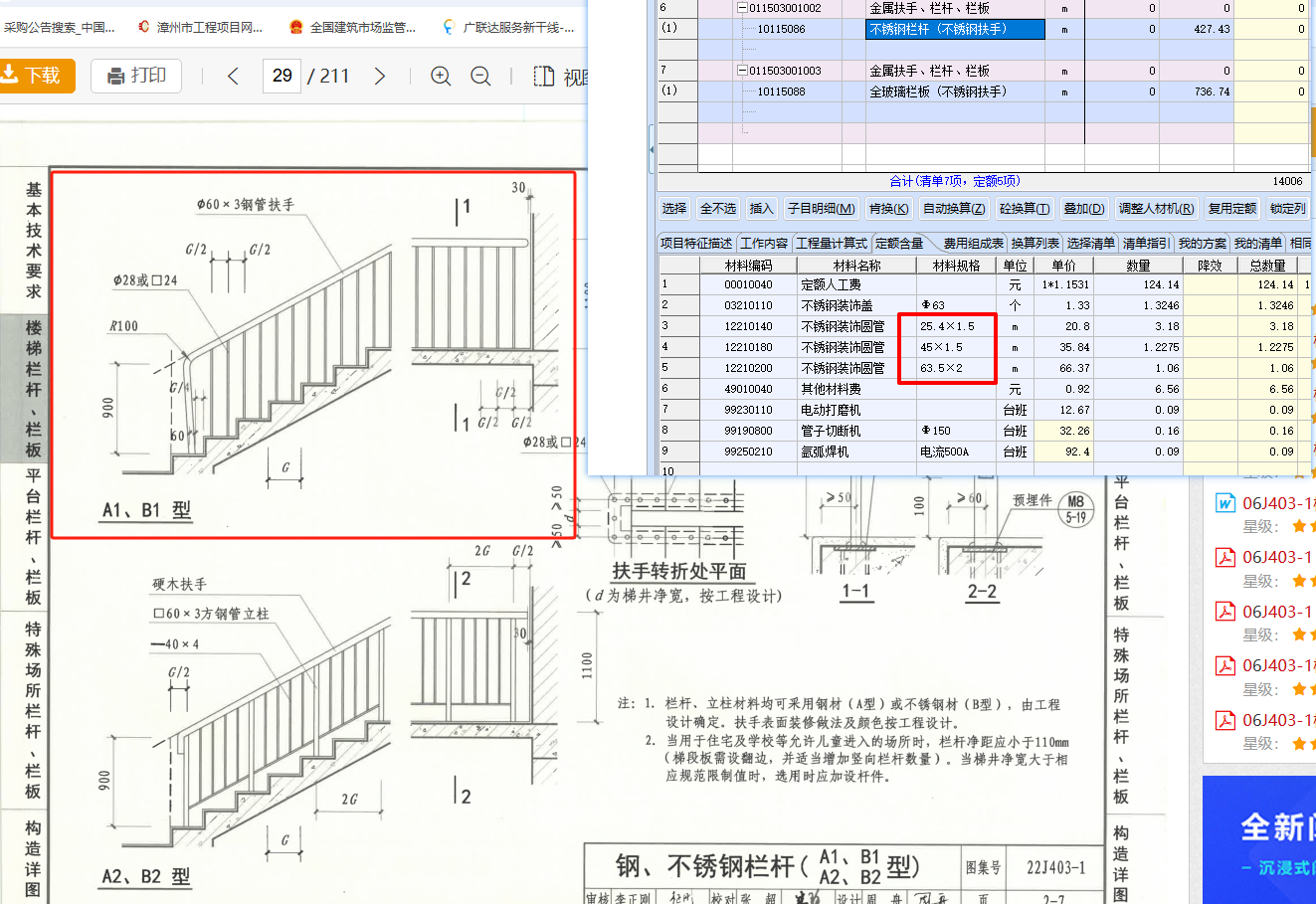Viewport: 1316px width, 904px height.
Task: Click quota code 10115086
Action: 782,29
